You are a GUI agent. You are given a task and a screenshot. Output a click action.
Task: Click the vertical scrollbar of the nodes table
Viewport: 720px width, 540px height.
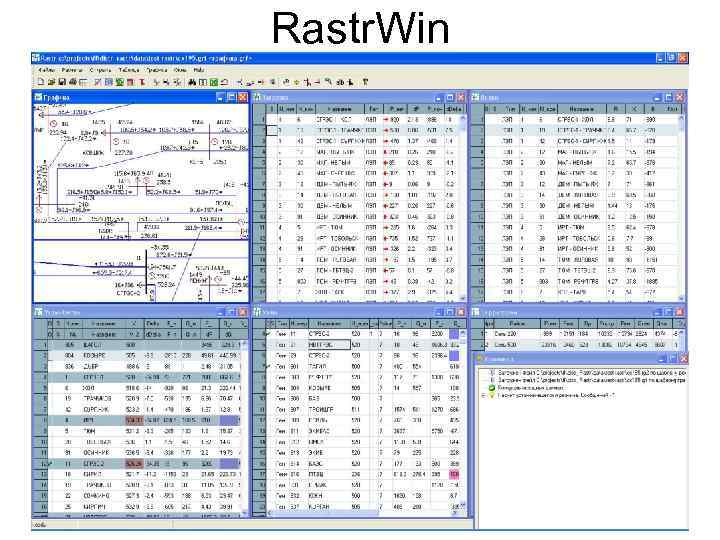pyautogui.click(x=244, y=427)
